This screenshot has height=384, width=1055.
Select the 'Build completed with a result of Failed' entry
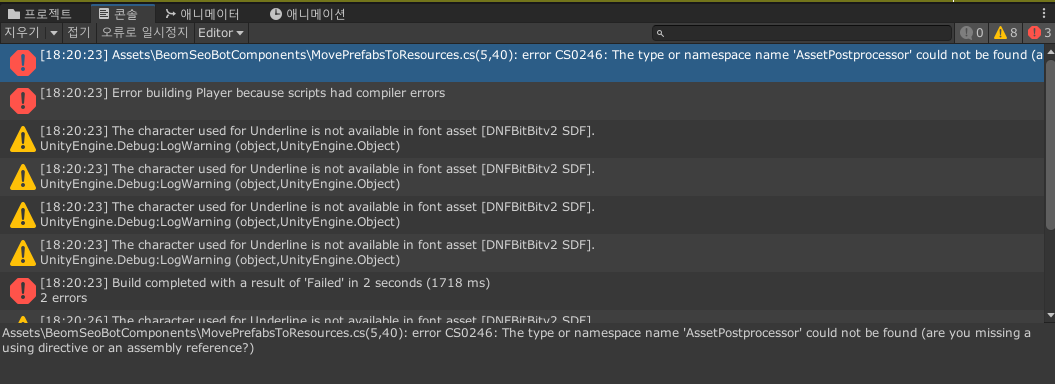pyautogui.click(x=522, y=291)
